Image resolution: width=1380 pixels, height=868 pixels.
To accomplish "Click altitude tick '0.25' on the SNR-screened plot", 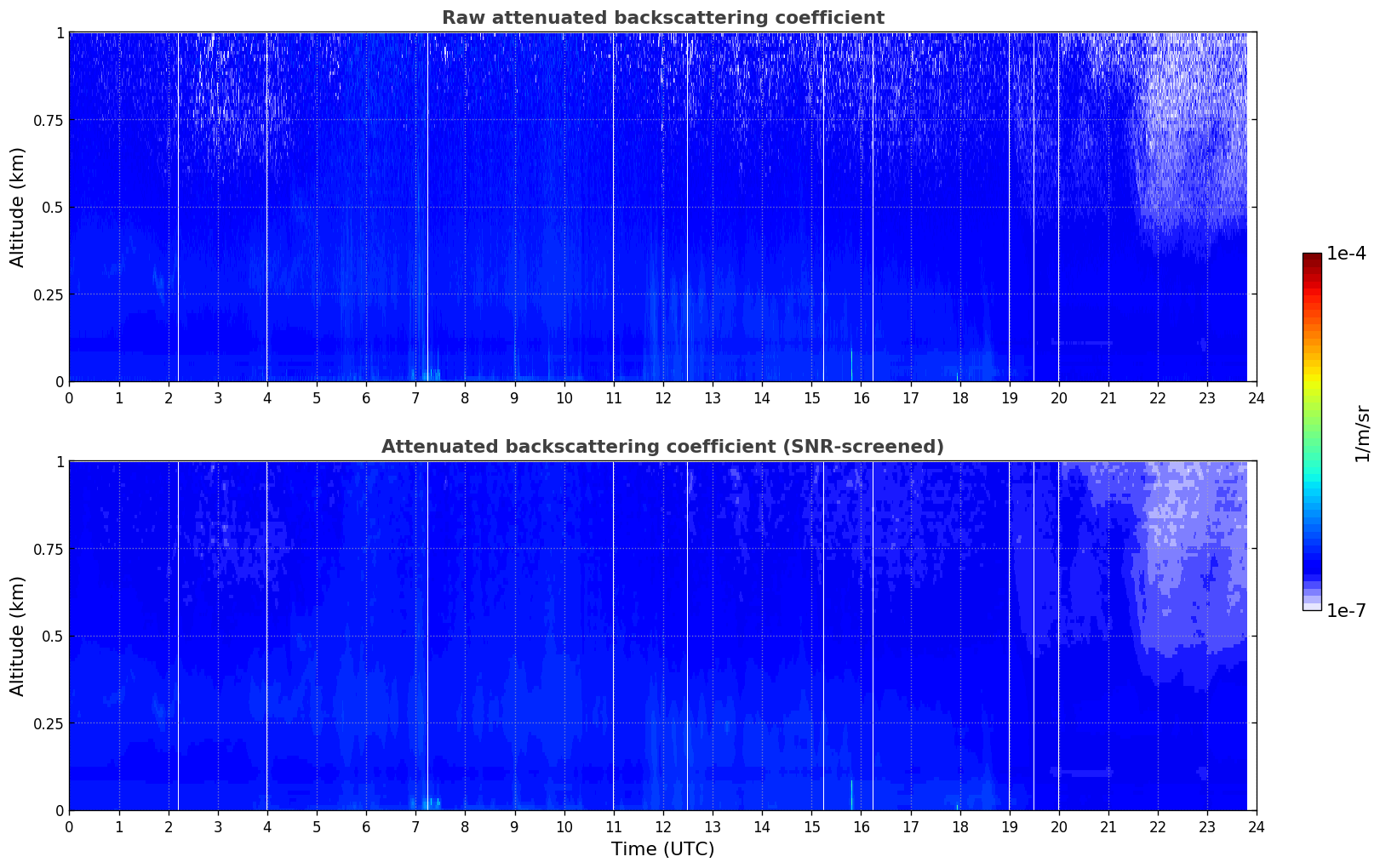I will coord(49,723).
